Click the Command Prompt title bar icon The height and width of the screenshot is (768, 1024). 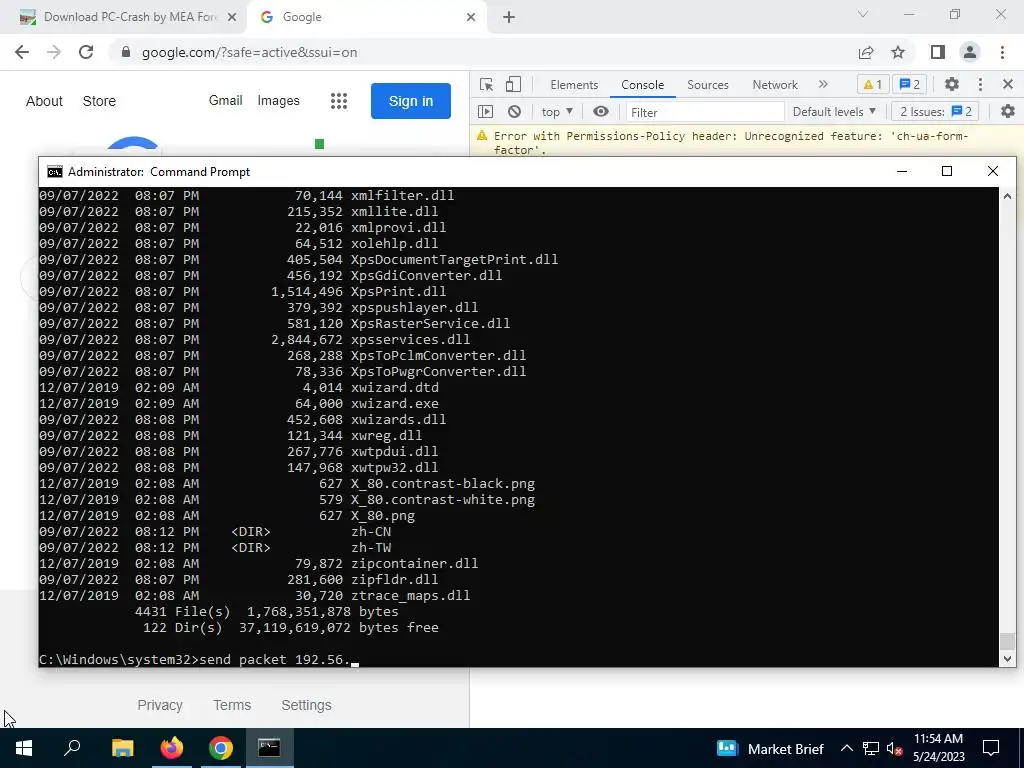click(x=55, y=172)
